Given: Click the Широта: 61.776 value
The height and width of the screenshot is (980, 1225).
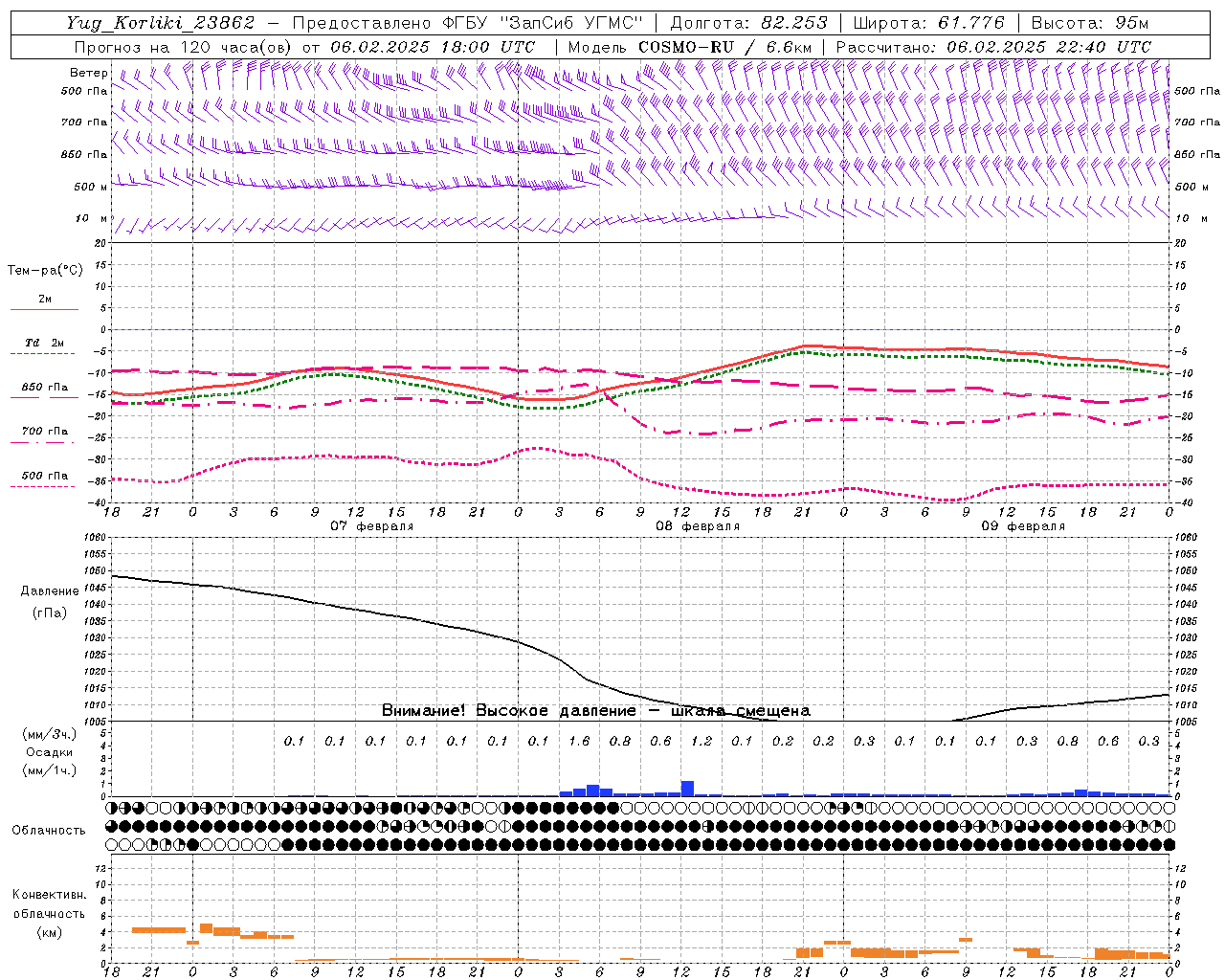Looking at the screenshot, I should 928,23.
